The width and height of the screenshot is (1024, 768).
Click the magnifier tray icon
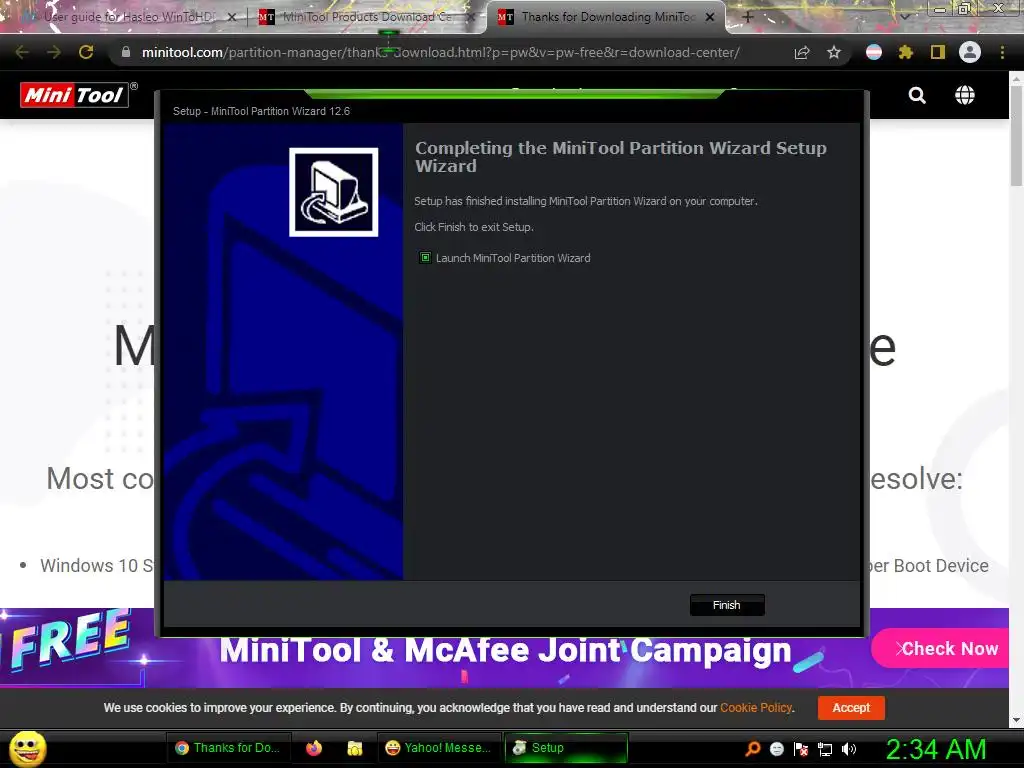pyautogui.click(x=752, y=749)
